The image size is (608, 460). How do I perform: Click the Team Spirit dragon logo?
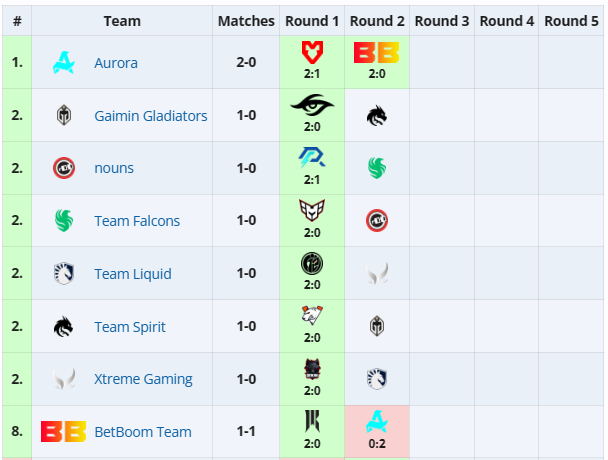point(64,327)
